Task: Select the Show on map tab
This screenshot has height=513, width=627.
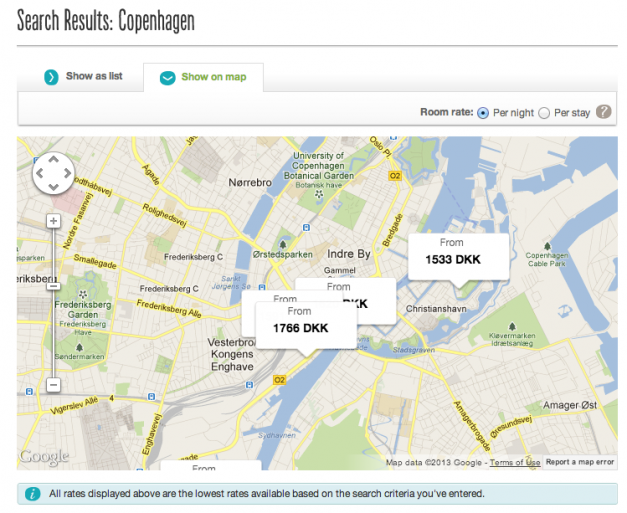Action: click(x=203, y=77)
